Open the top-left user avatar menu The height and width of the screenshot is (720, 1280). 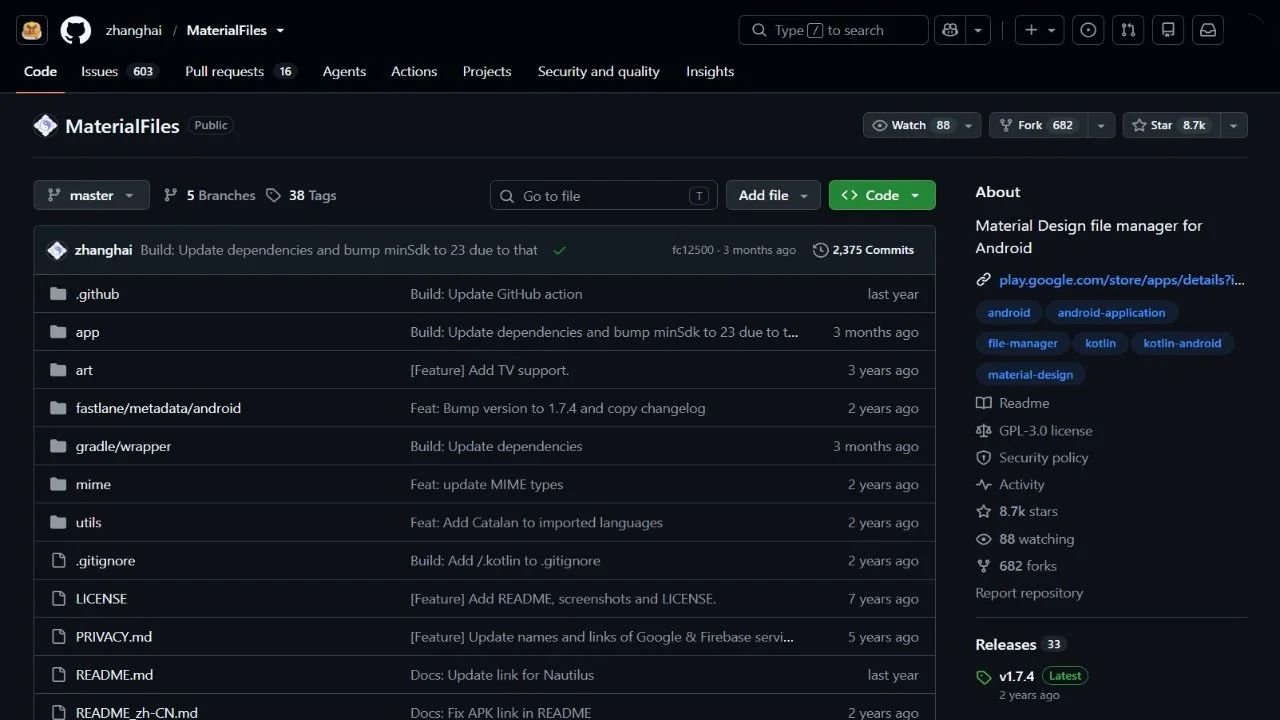pyautogui.click(x=31, y=30)
